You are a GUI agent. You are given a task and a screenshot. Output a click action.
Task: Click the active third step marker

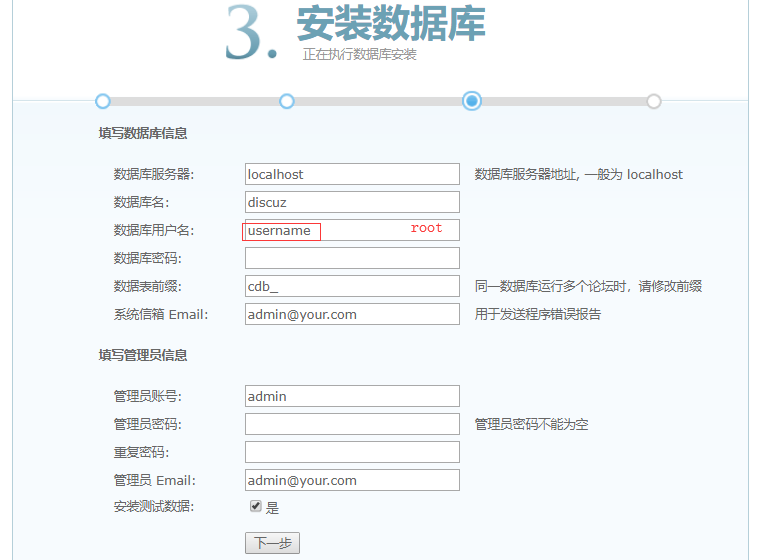472,101
